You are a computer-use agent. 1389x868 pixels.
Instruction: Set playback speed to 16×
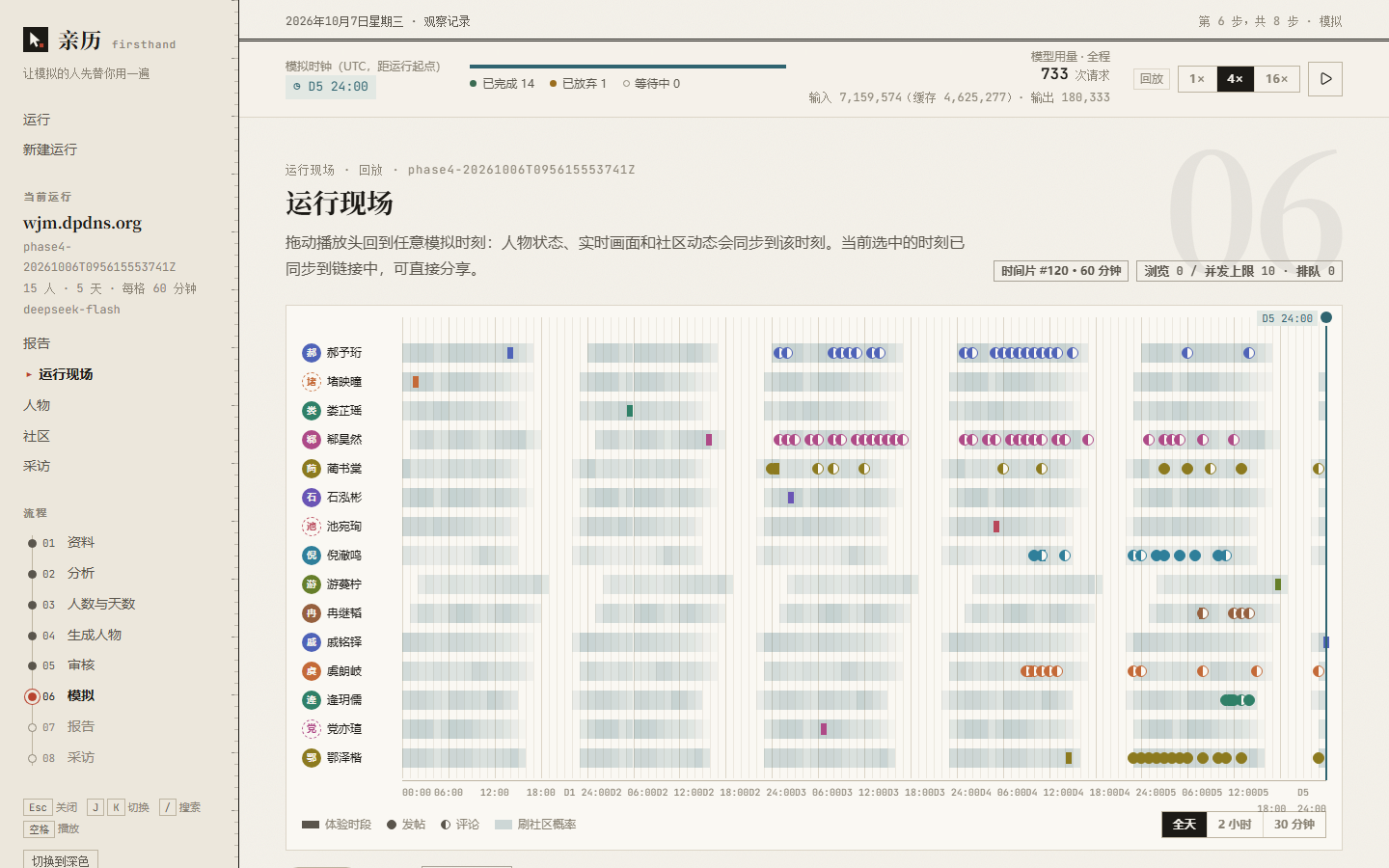pyautogui.click(x=1277, y=79)
